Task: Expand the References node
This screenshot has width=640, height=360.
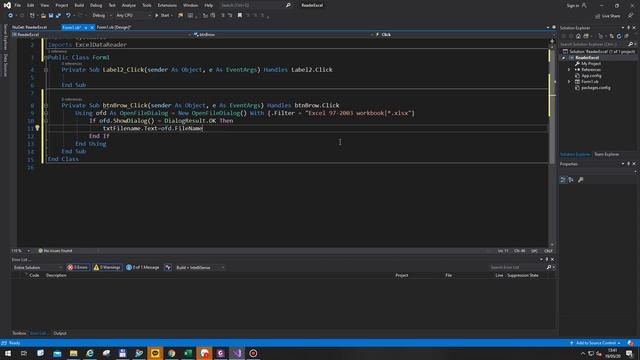Action: pyautogui.click(x=569, y=70)
